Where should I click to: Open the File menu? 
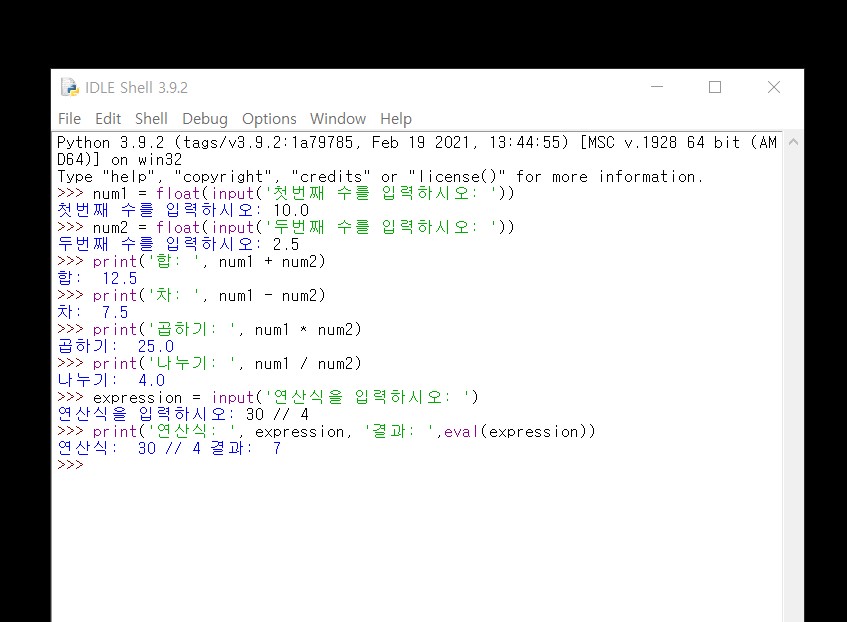[69, 118]
